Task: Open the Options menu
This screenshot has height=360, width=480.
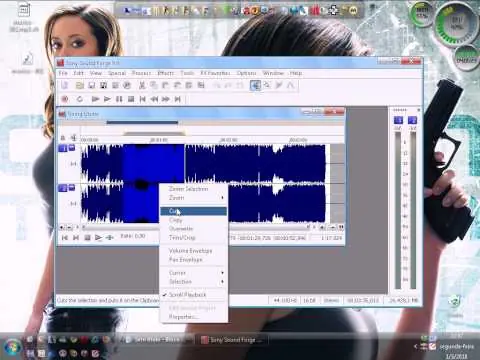Action: [x=246, y=73]
